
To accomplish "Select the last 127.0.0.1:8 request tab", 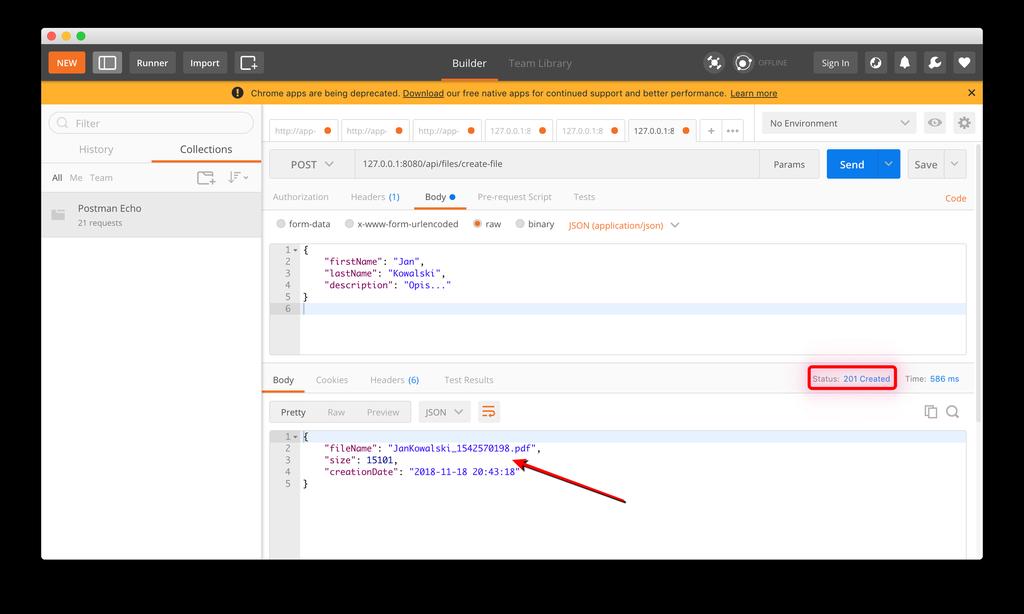I will 662,131.
